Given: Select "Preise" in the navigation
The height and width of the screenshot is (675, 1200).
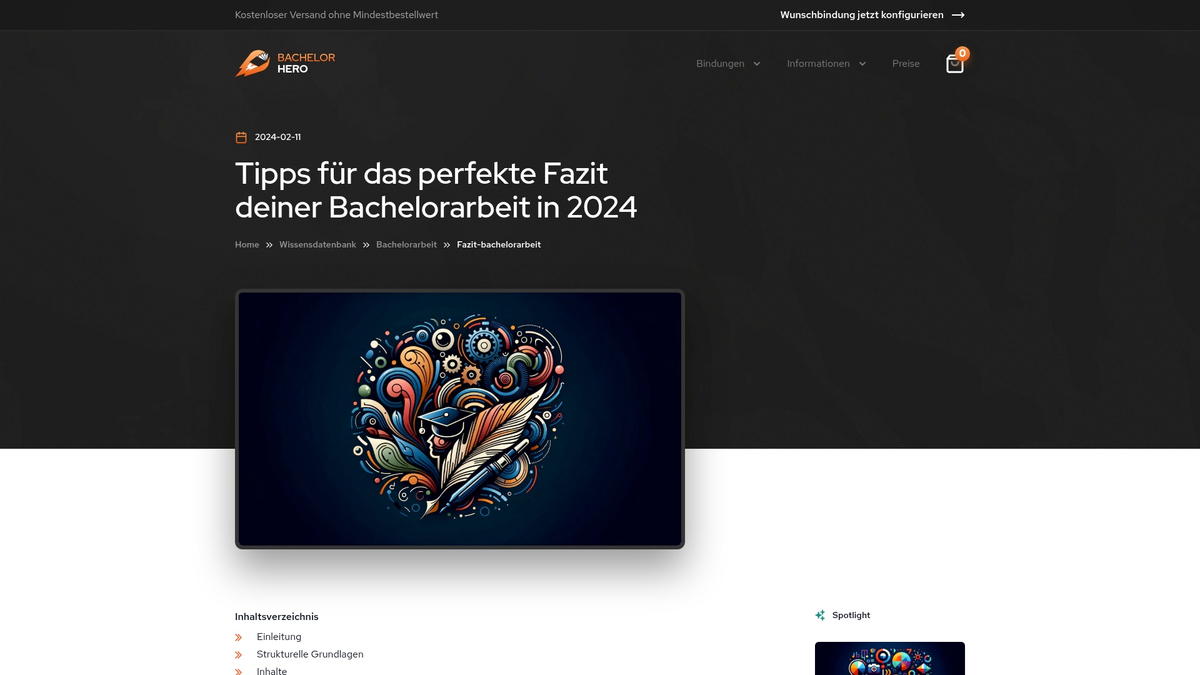Looking at the screenshot, I should (905, 63).
